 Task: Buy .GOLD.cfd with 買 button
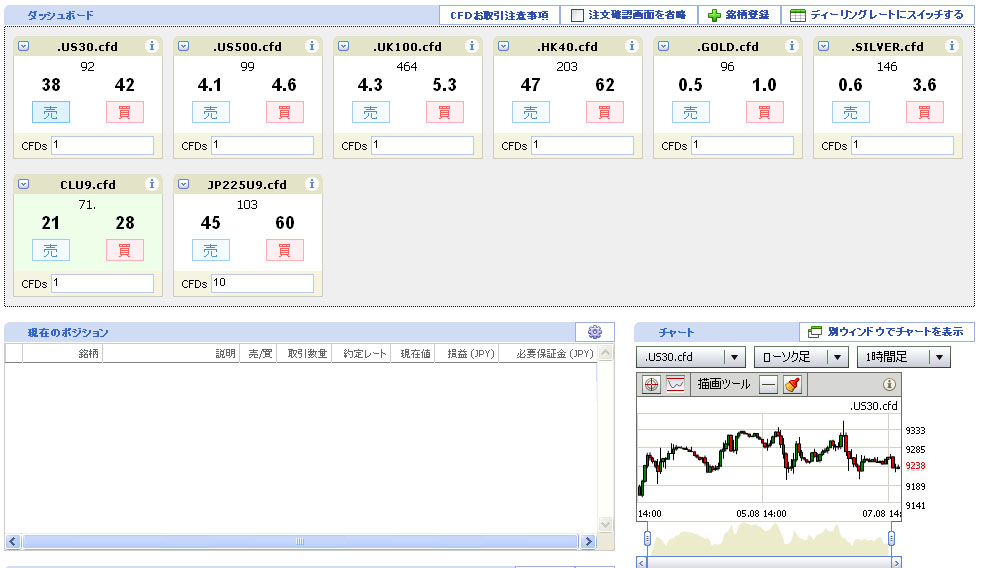coord(765,112)
